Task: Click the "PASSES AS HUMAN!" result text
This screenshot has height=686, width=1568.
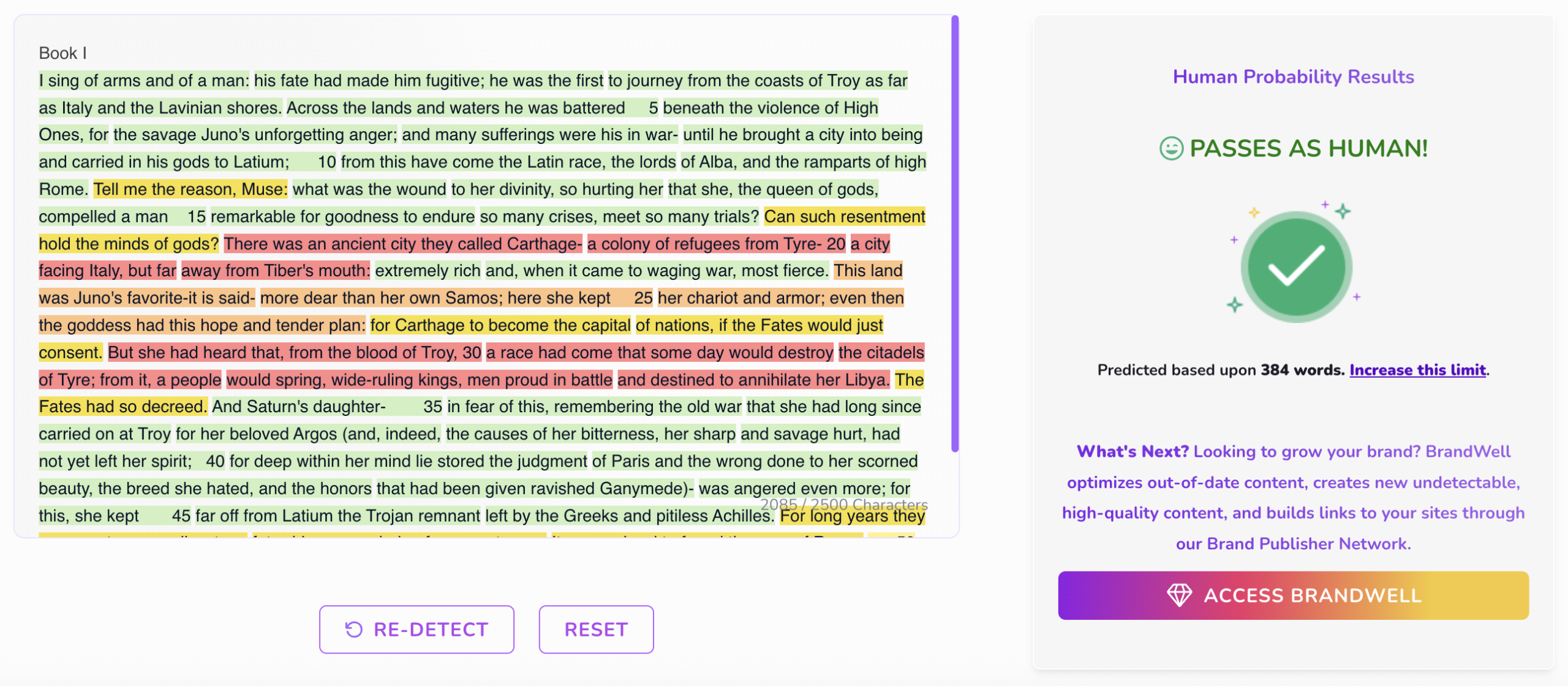Action: pyautogui.click(x=1308, y=148)
